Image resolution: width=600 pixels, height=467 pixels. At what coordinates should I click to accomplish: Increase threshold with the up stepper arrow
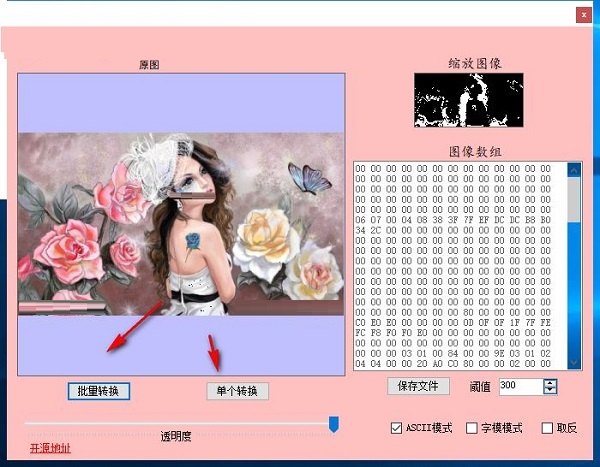(550, 383)
